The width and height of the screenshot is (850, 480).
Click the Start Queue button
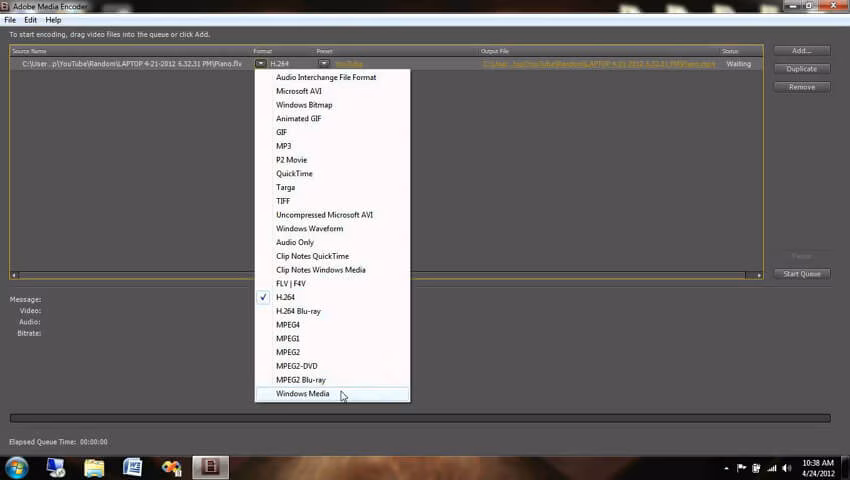click(802, 274)
